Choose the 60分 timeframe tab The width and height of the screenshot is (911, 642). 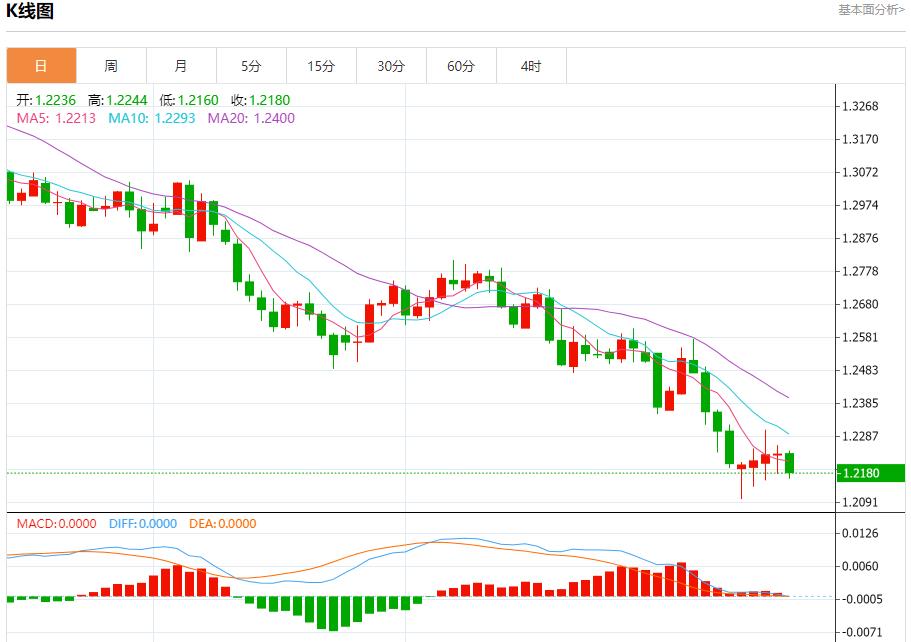461,66
